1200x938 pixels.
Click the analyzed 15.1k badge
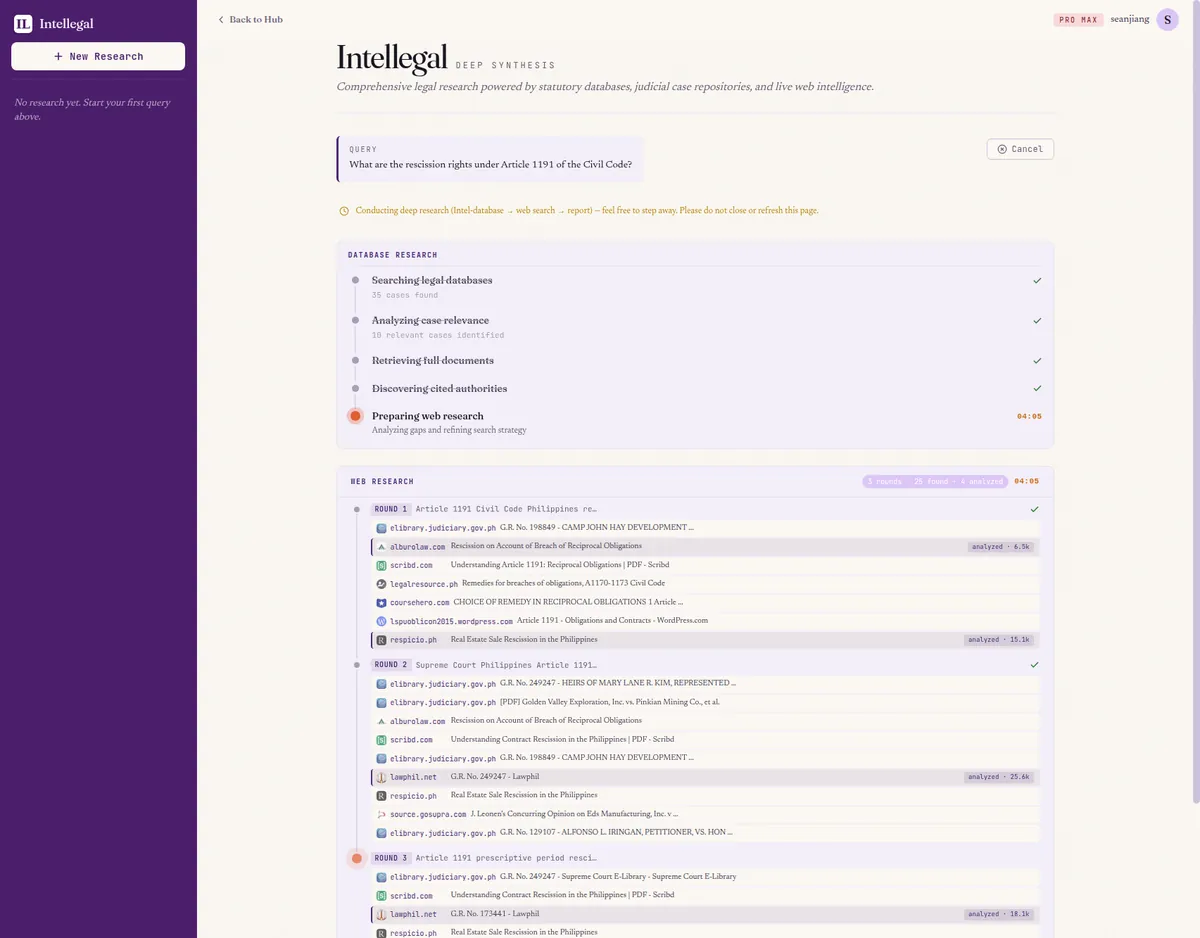click(x=999, y=640)
